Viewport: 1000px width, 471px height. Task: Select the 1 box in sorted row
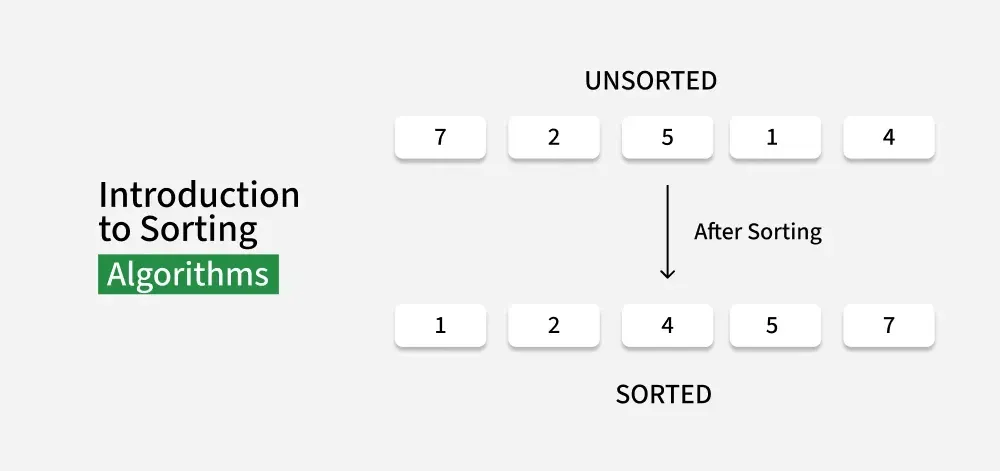coord(440,326)
